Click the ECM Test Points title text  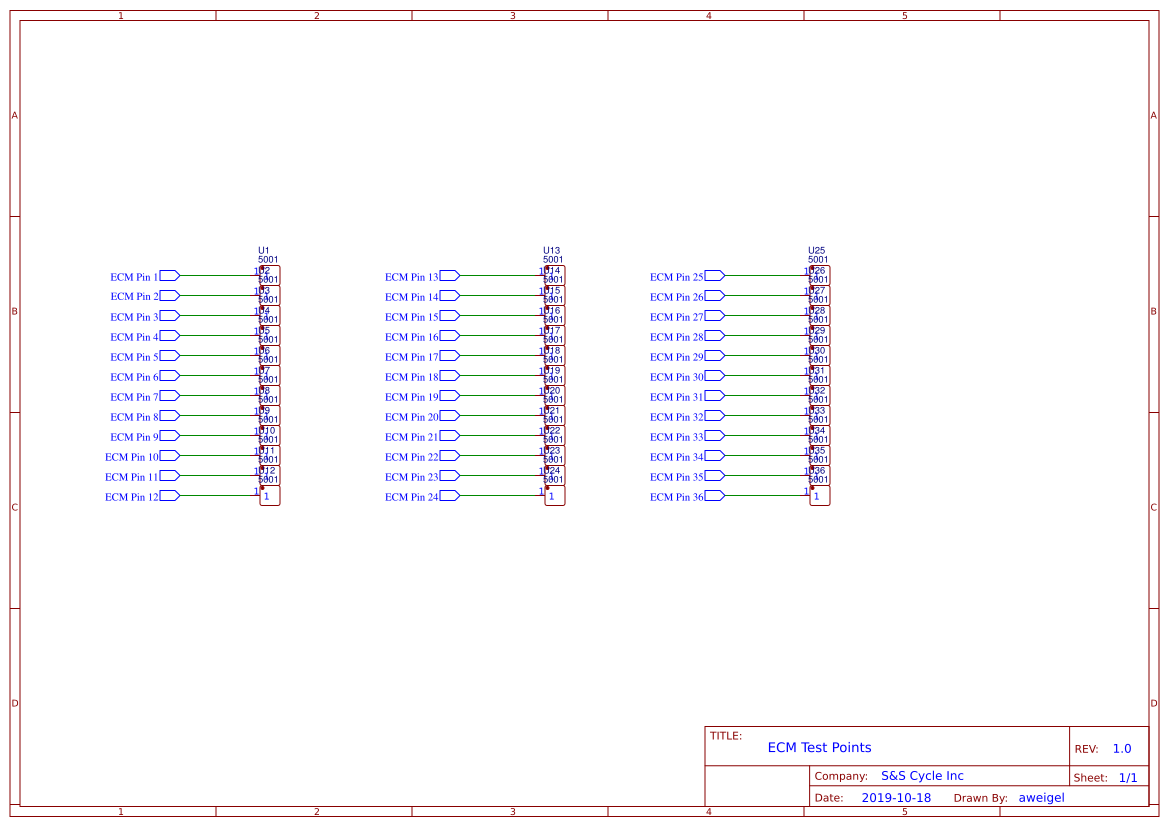click(x=819, y=747)
